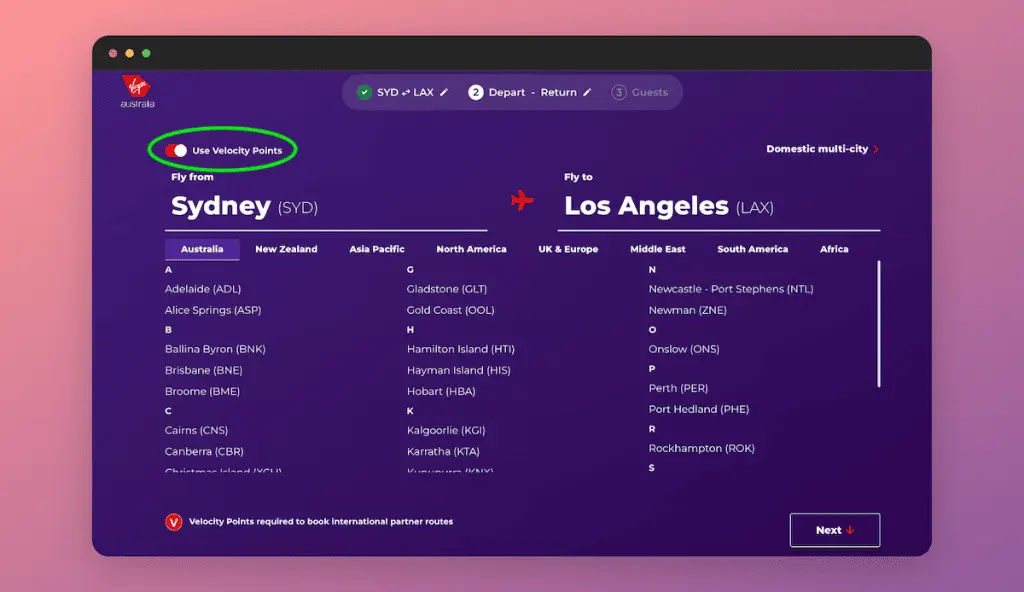
Task: Select the Australia region tab
Action: (x=202, y=249)
